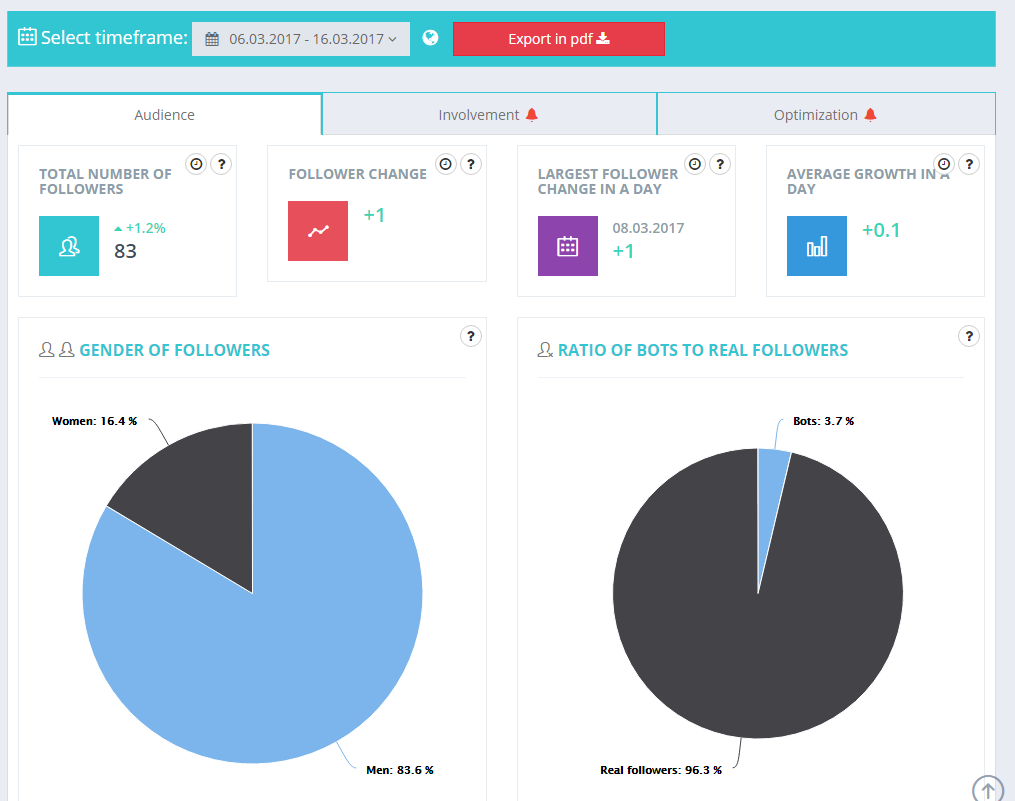The image size is (1015, 801).
Task: Open help for Total Number of Followers card
Action: point(221,164)
